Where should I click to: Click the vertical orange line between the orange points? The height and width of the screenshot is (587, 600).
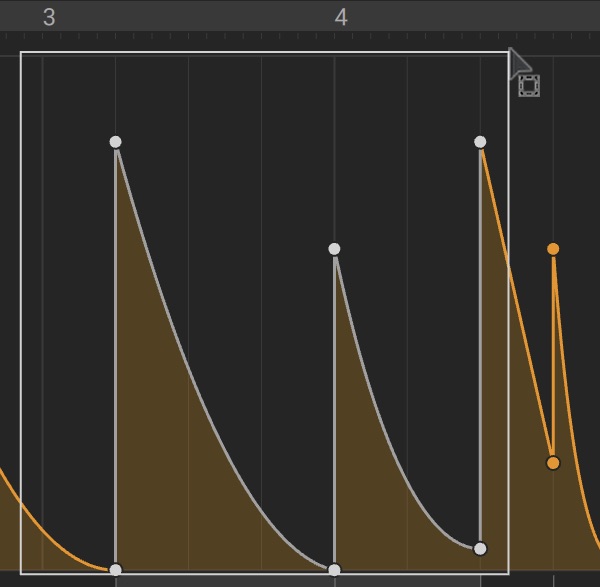pyautogui.click(x=553, y=356)
